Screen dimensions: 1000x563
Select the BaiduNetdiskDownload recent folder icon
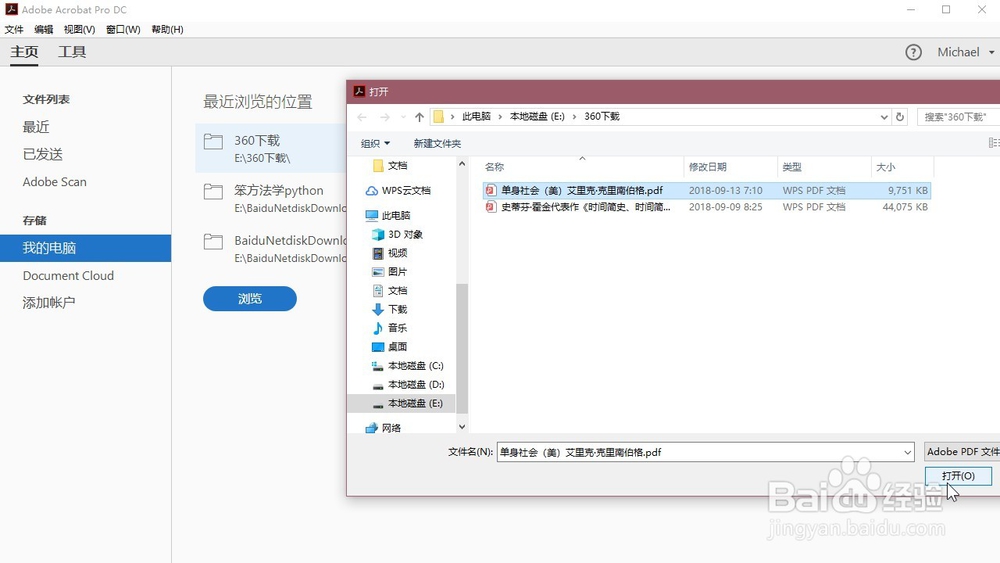[x=213, y=242]
